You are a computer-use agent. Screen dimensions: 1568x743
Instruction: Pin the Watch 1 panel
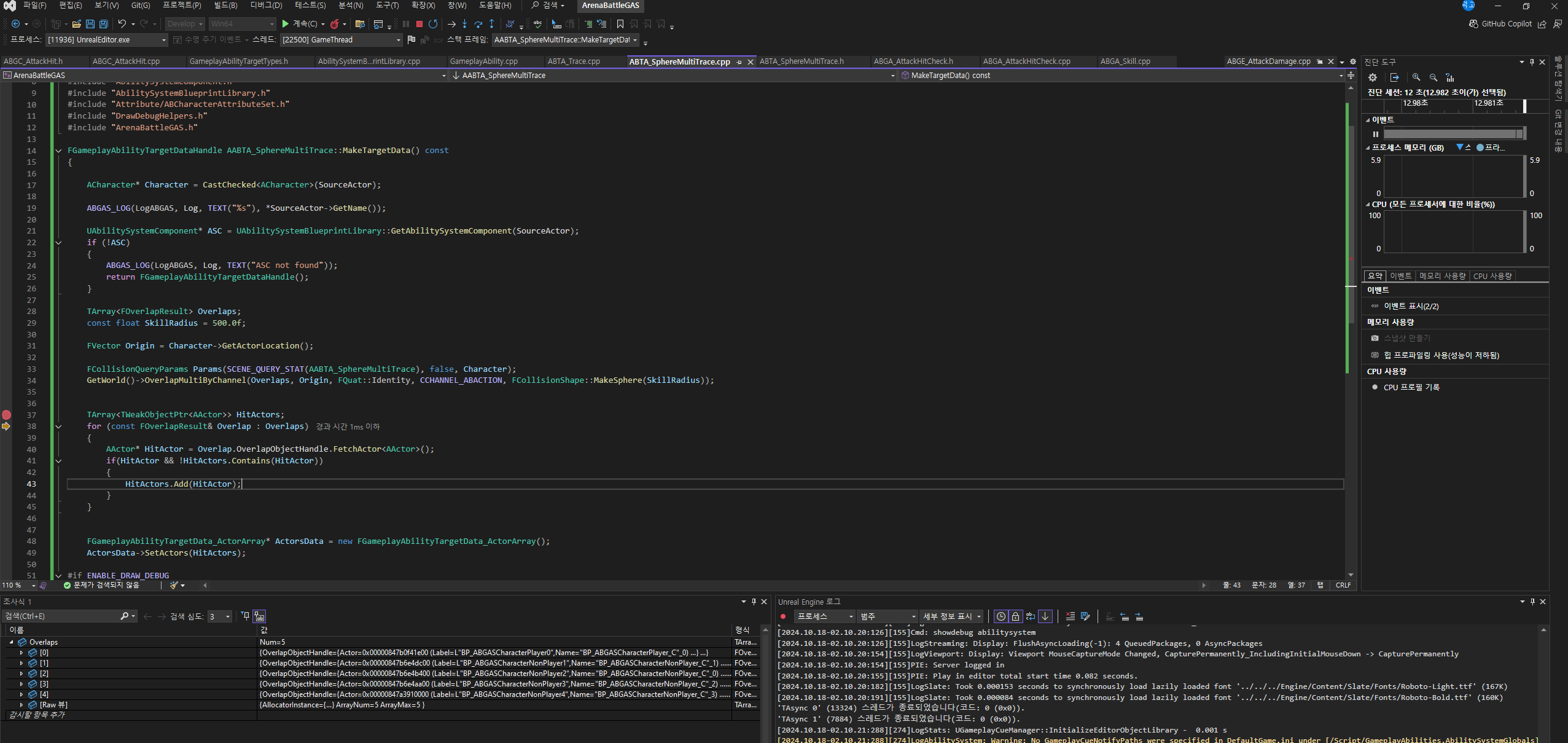[x=754, y=602]
